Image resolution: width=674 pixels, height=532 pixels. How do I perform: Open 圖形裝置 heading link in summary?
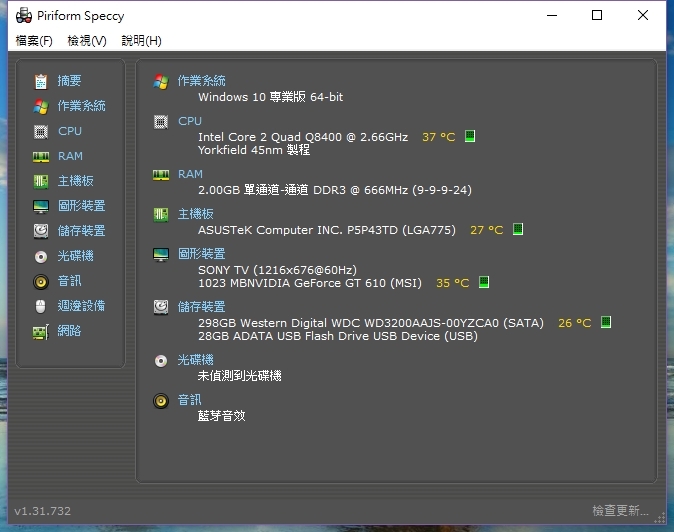[x=202, y=254]
